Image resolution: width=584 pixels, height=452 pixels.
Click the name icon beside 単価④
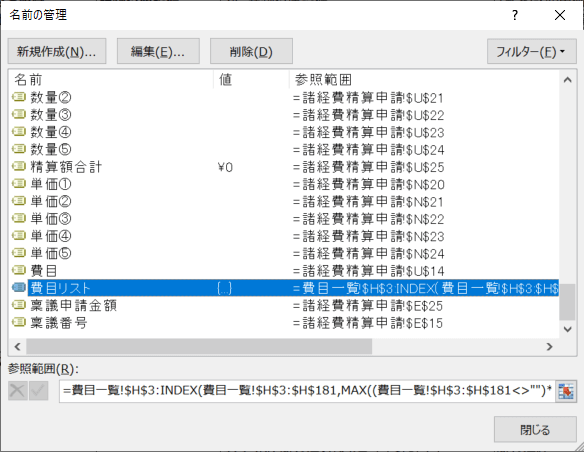coord(19,236)
